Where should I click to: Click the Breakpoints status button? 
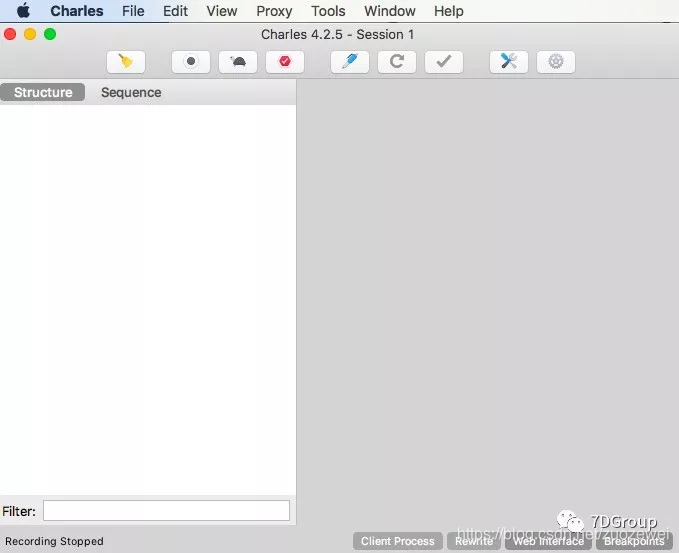(x=634, y=541)
